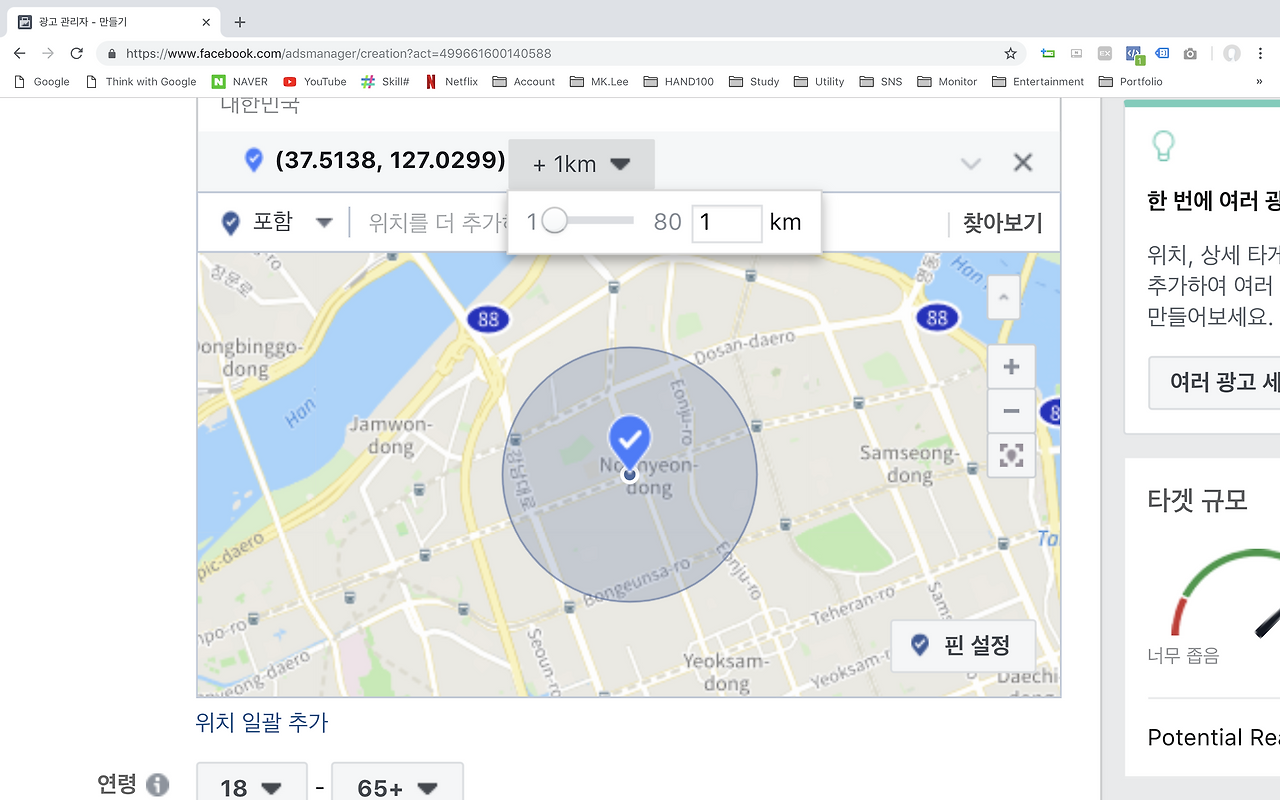Click the pin icon beside the coordinates
The height and width of the screenshot is (800, 1280).
click(x=253, y=160)
